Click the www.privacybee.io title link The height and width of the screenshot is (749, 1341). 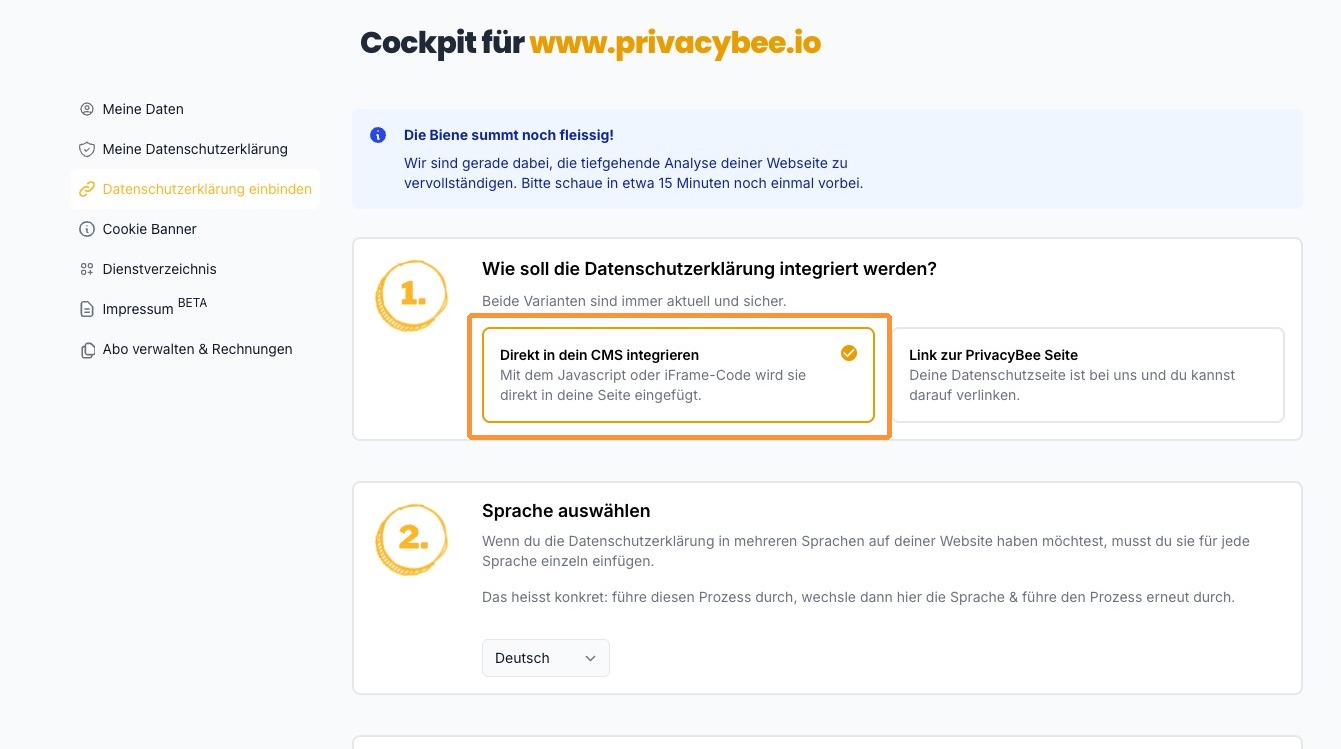pyautogui.click(x=675, y=43)
